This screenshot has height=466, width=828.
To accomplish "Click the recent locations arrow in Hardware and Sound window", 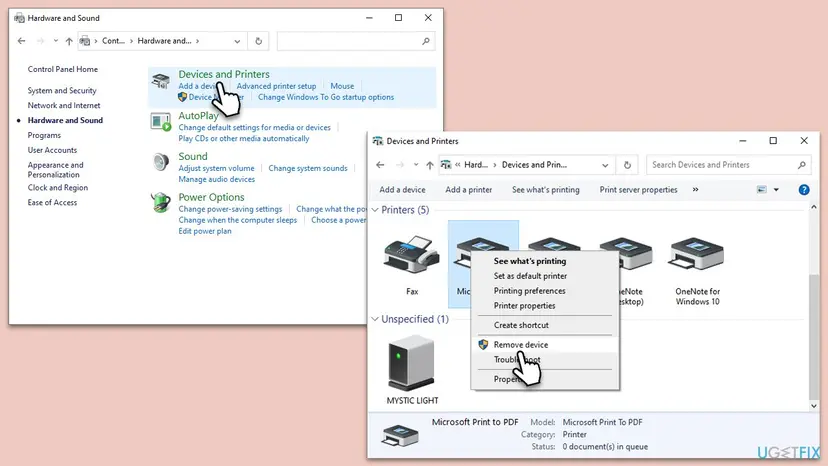I will [x=55, y=41].
